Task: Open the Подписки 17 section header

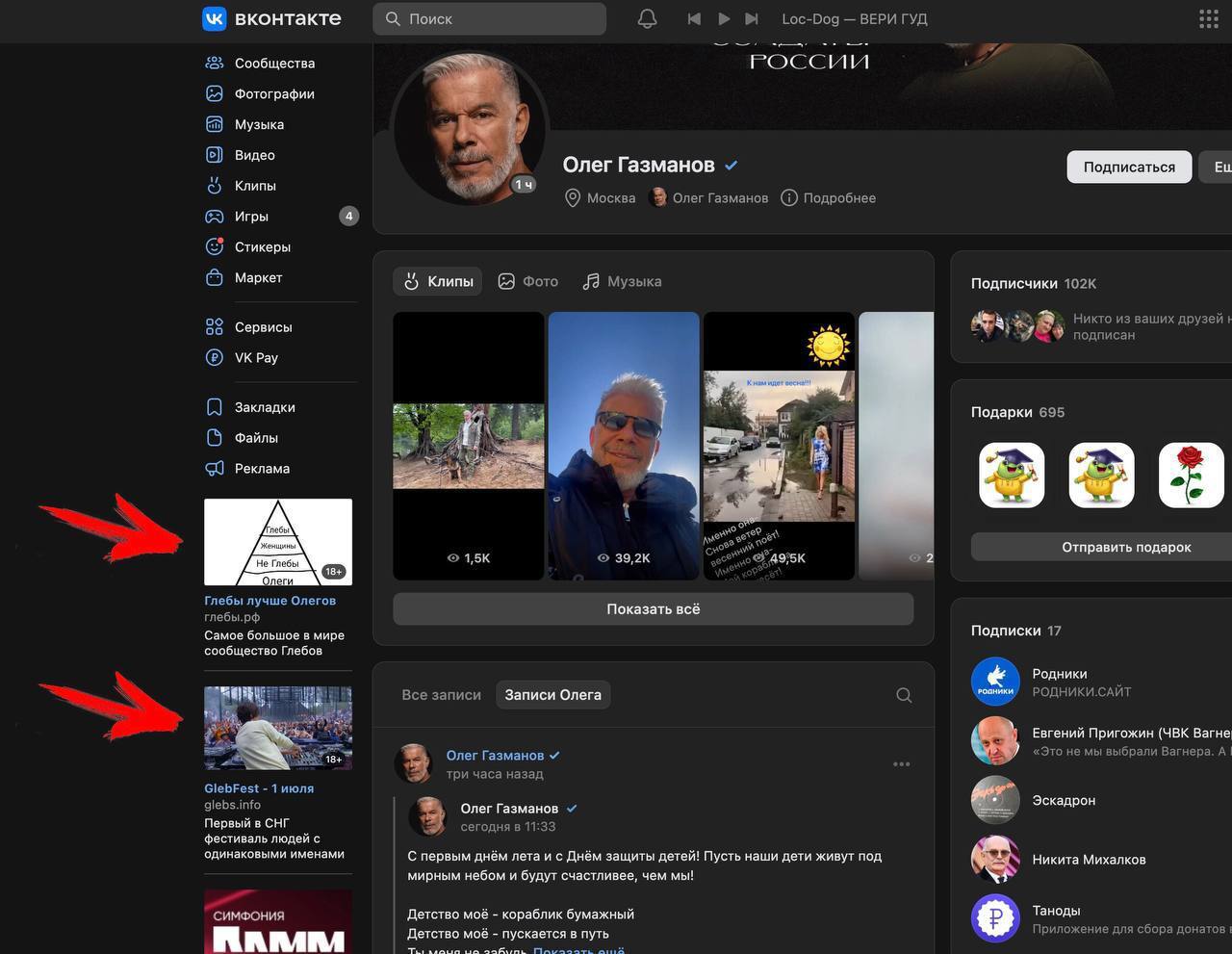Action: point(1015,631)
